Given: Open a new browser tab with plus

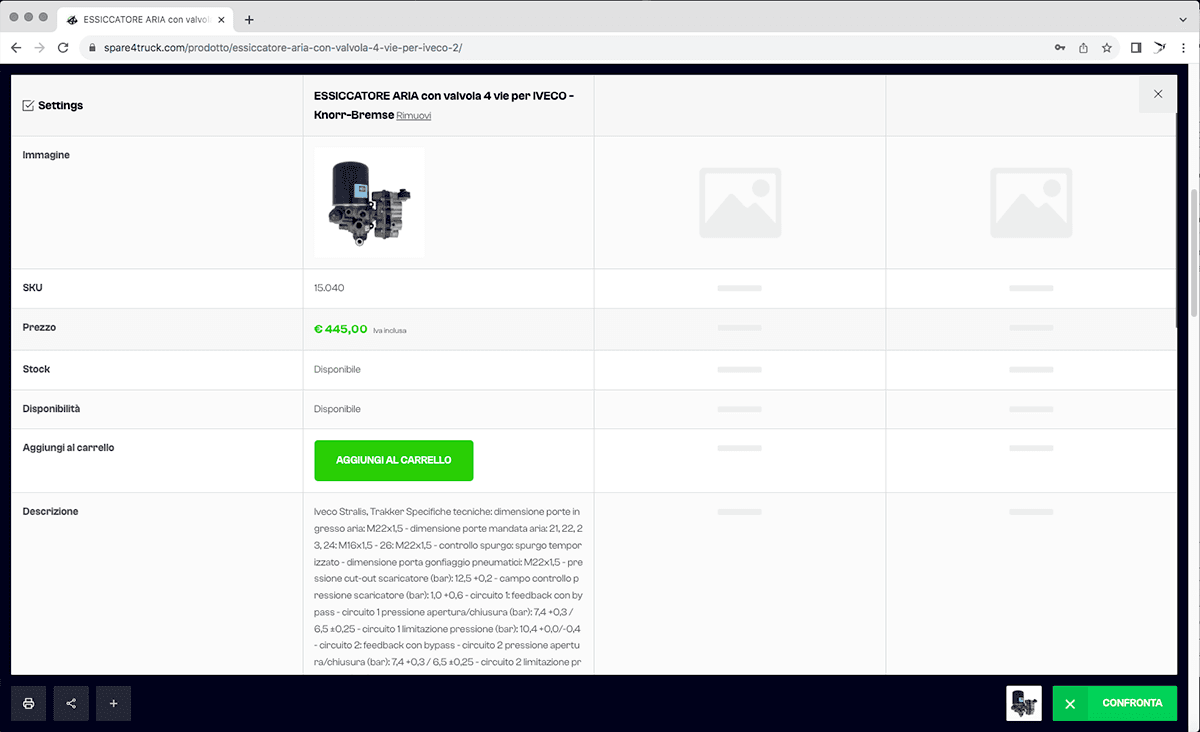Looking at the screenshot, I should pyautogui.click(x=249, y=19).
